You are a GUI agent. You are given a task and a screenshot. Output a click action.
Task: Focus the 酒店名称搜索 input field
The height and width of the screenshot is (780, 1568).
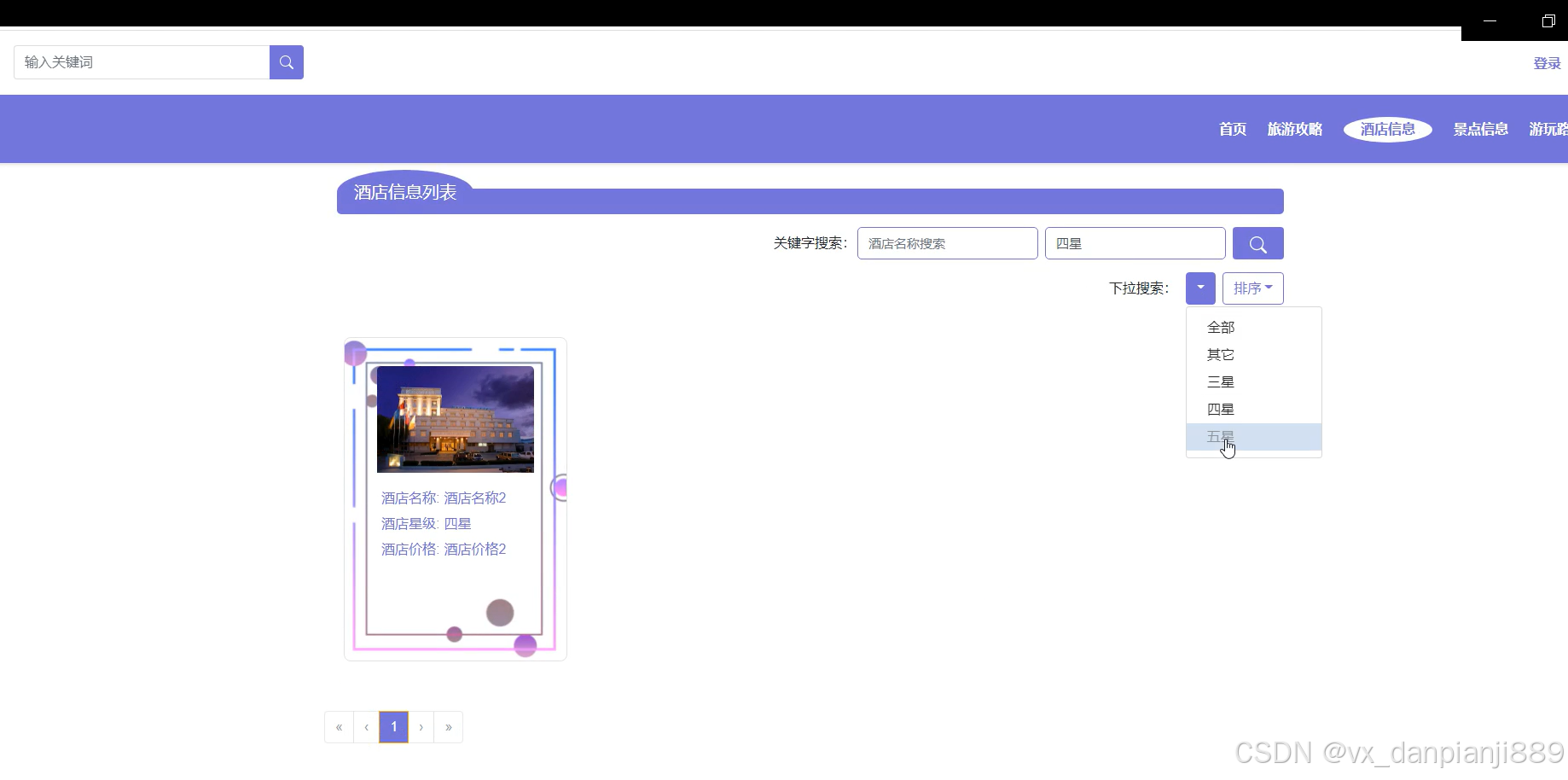pyautogui.click(x=948, y=243)
